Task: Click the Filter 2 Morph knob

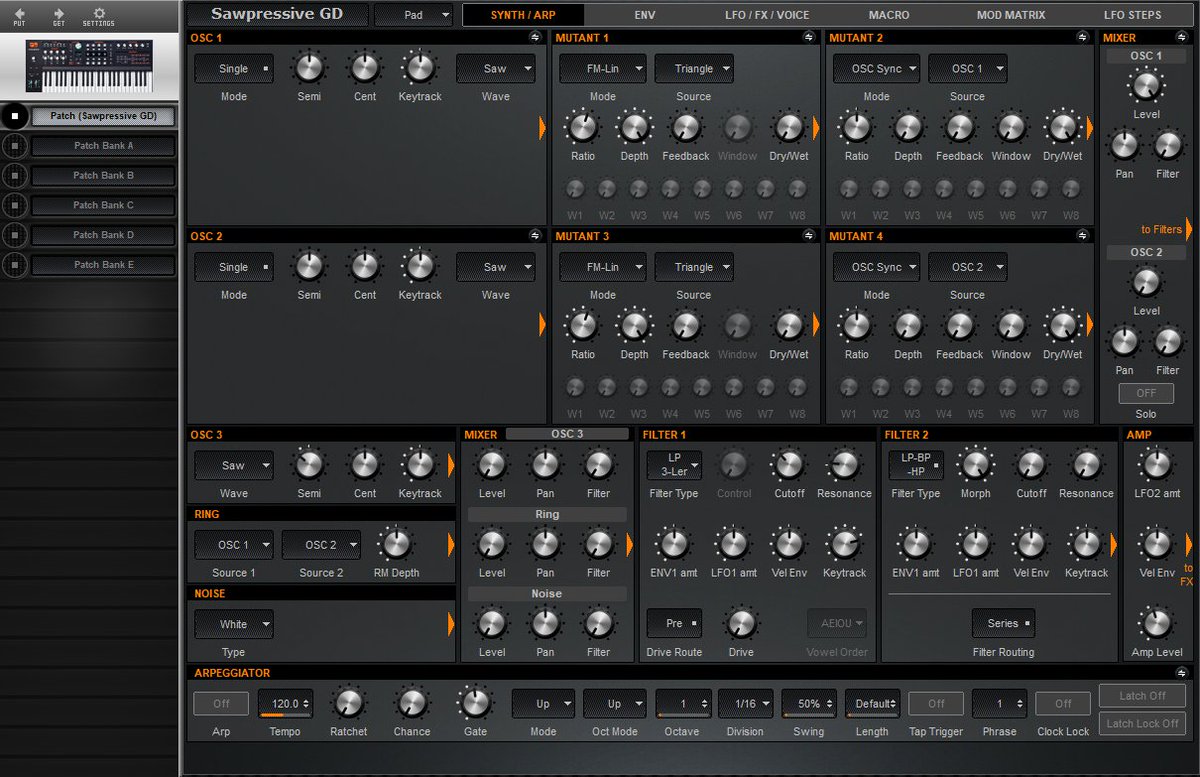Action: tap(976, 464)
